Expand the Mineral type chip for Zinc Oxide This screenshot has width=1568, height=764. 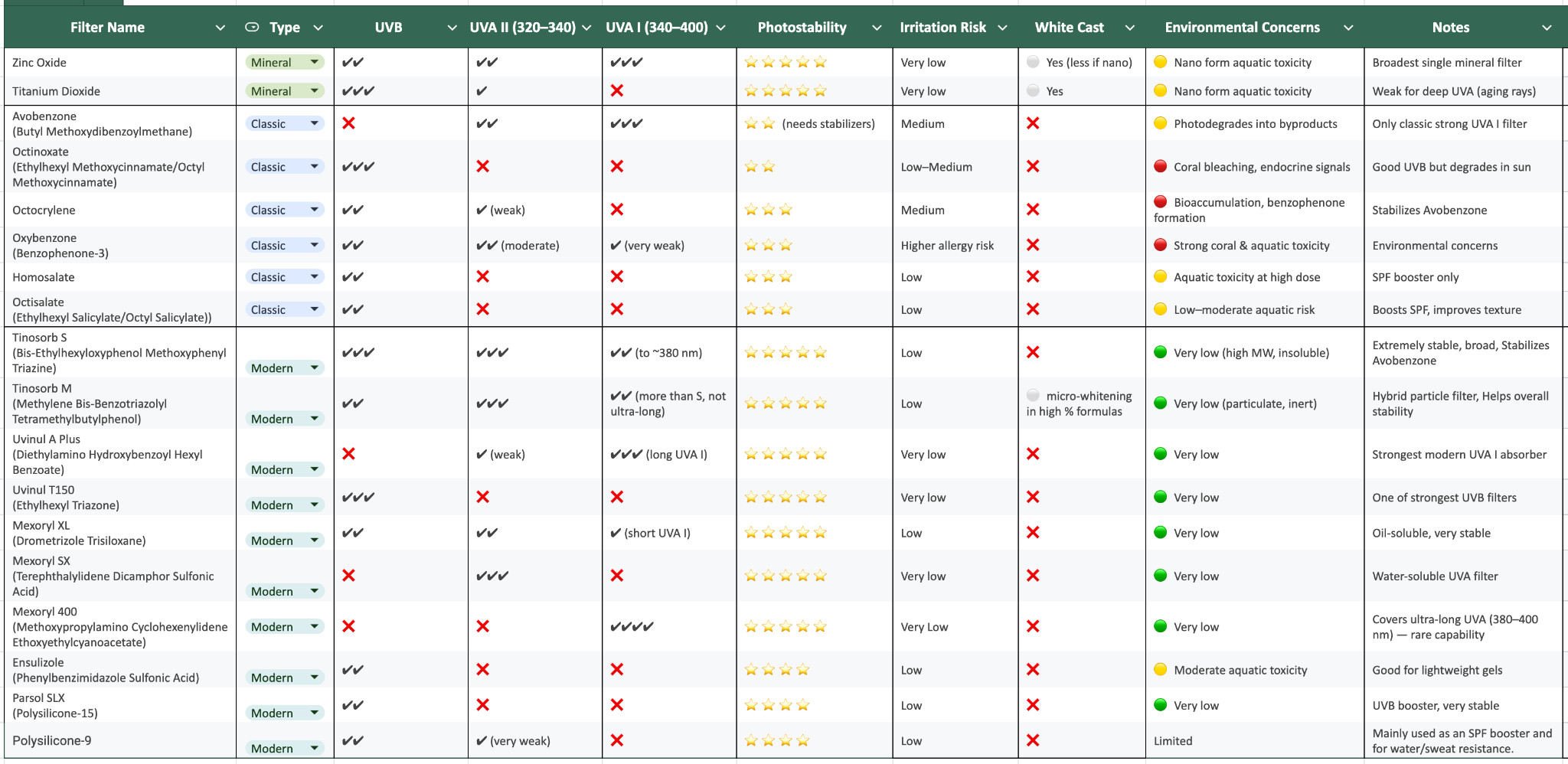314,62
